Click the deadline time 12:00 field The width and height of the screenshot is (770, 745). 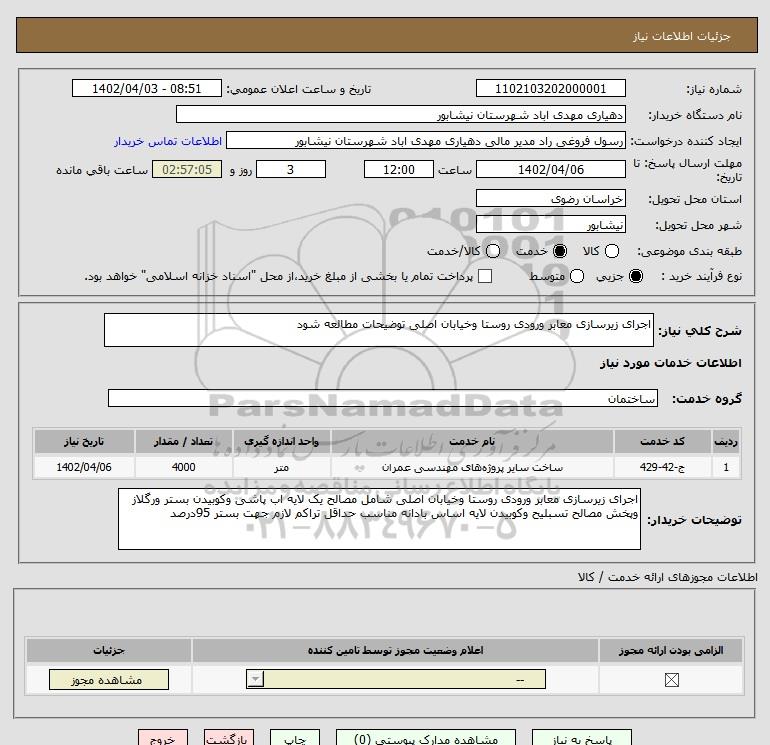tap(399, 169)
